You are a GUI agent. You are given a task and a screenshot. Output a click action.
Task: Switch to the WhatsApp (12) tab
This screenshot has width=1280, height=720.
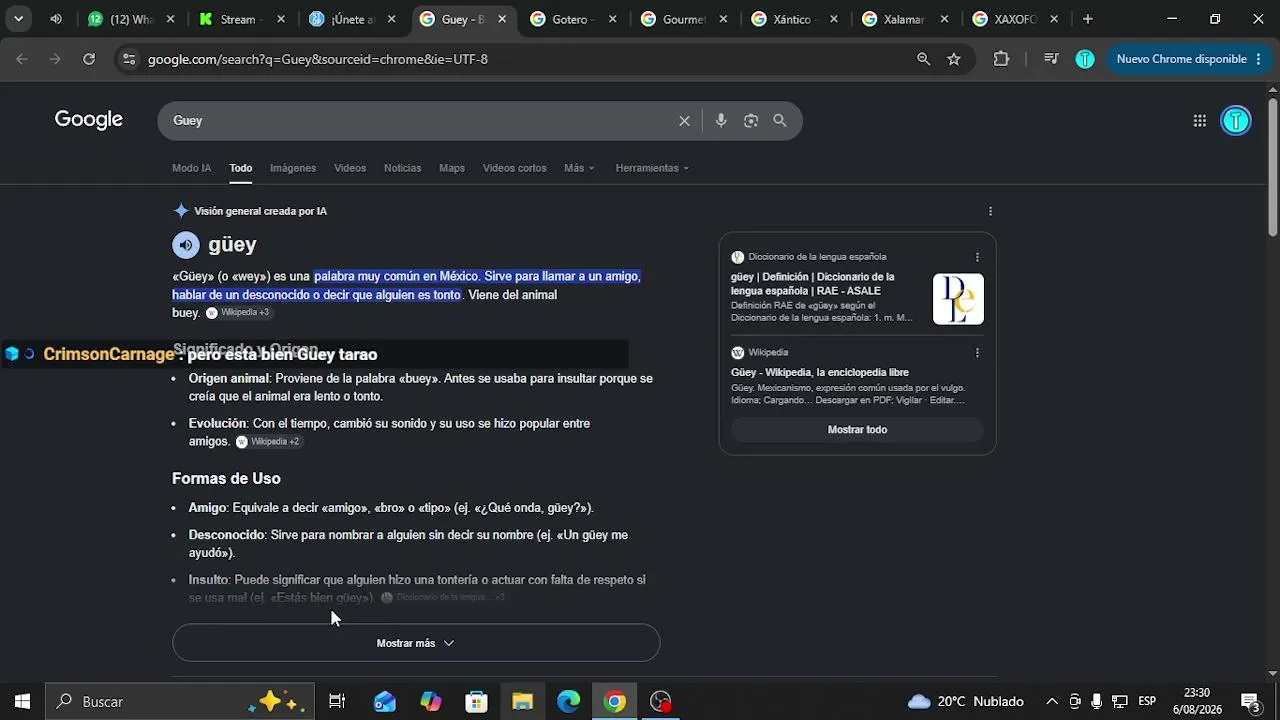click(133, 19)
